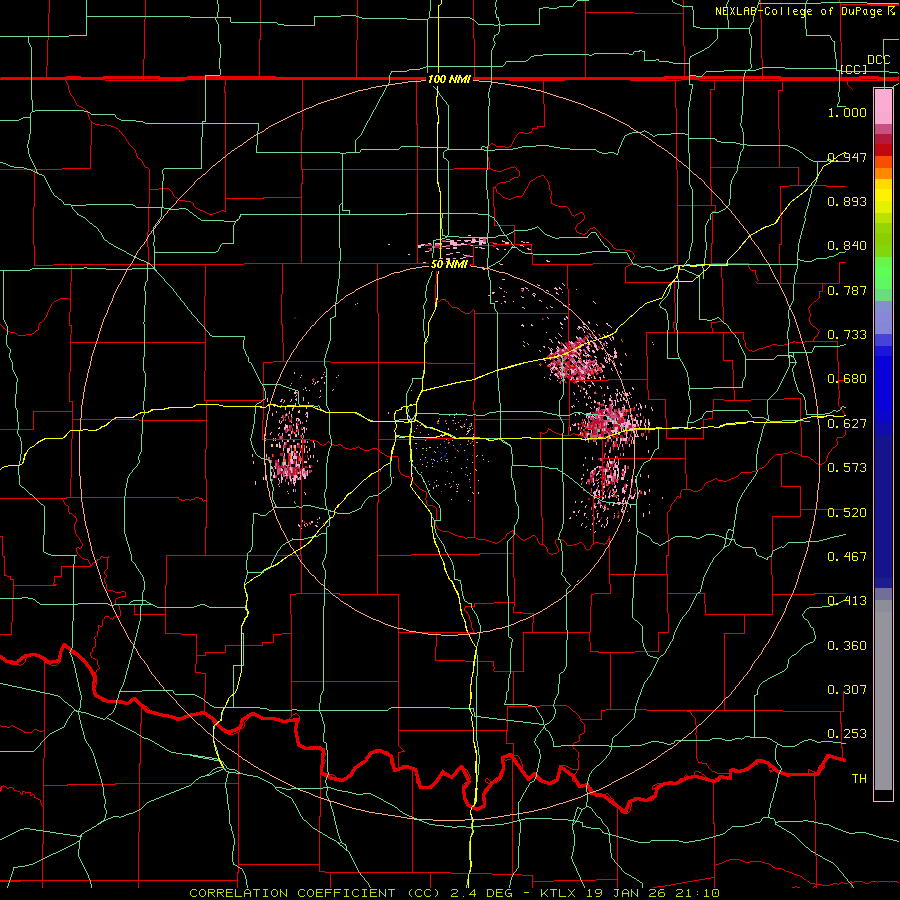
Task: Click the 0.520 legend value
Action: [x=847, y=513]
